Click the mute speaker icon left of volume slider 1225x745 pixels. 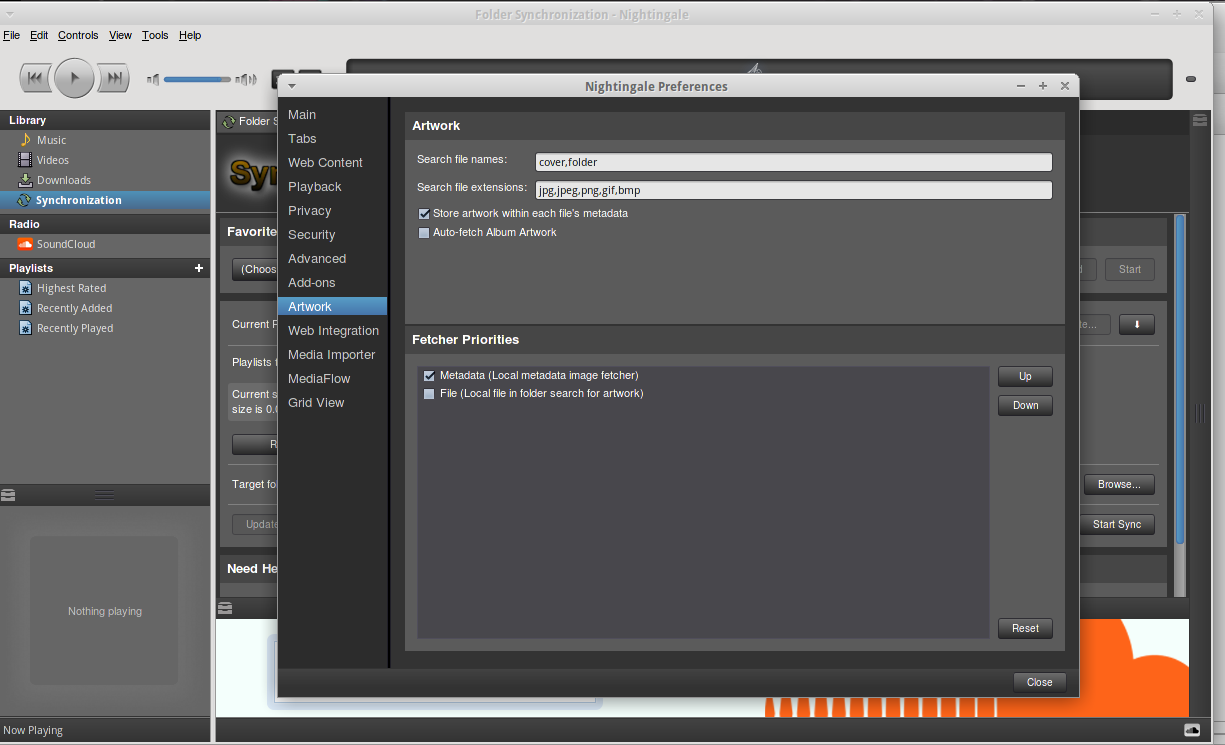[153, 79]
